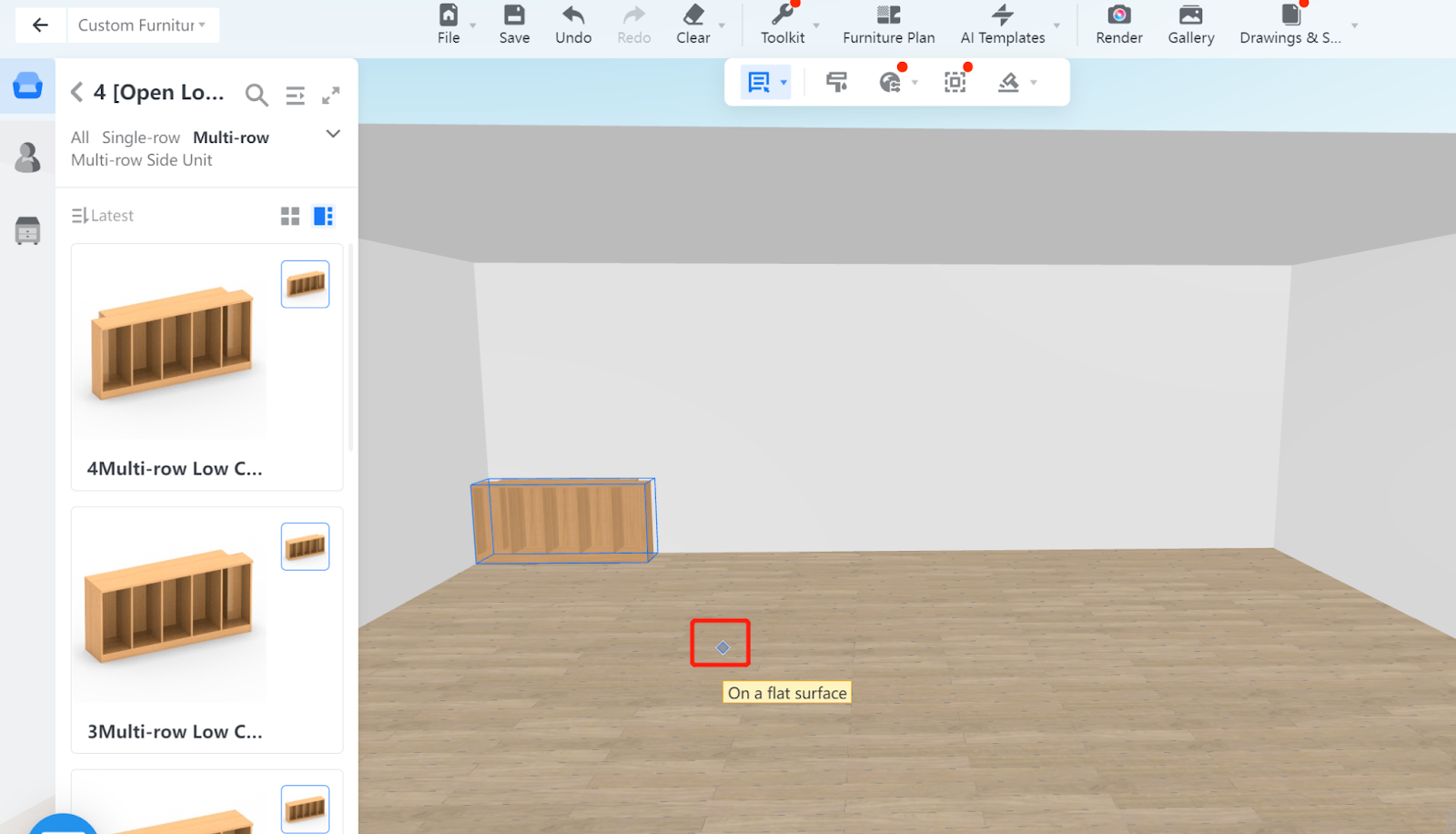This screenshot has height=834, width=1456.
Task: Go back from Open Low cabinet category
Action: 77,92
